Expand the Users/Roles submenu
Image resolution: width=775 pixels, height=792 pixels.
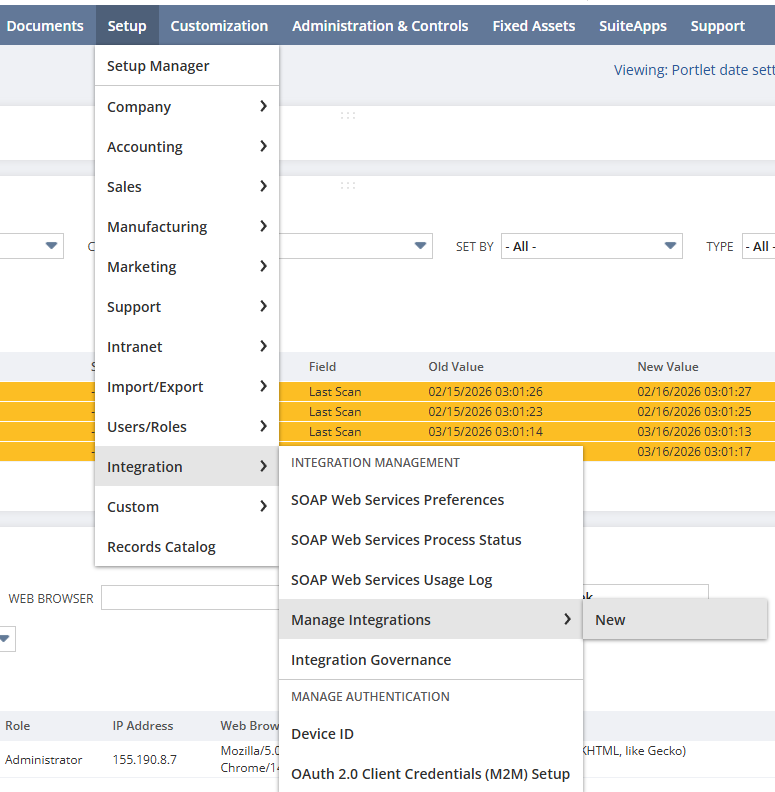click(x=187, y=426)
